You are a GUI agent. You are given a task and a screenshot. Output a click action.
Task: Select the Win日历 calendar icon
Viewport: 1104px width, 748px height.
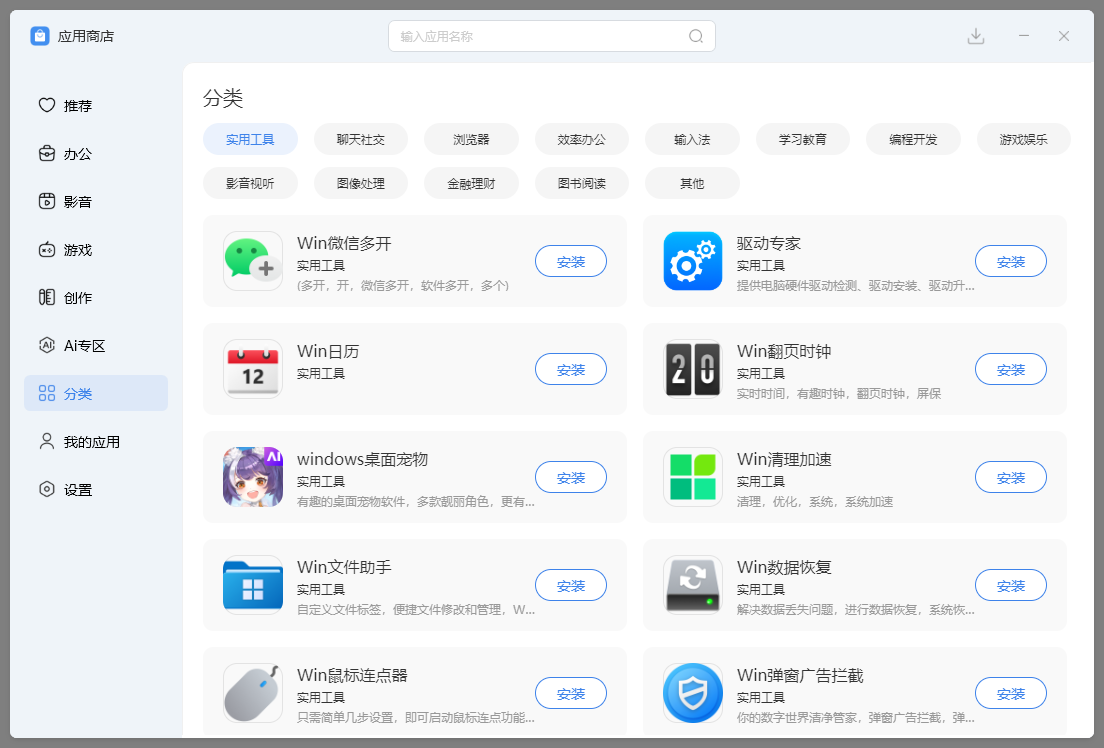(252, 369)
